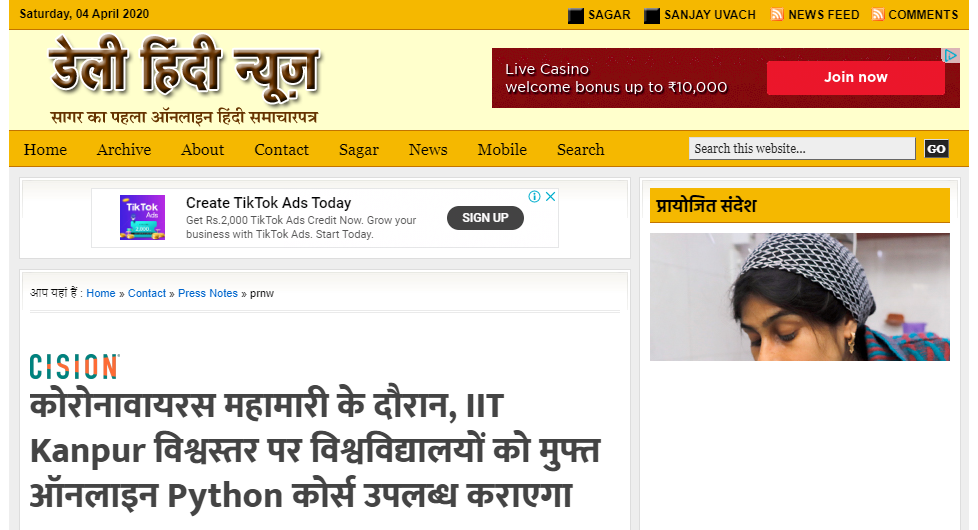Close the TikTok ad with X icon
Screen dimensions: 978x530
click(550, 196)
